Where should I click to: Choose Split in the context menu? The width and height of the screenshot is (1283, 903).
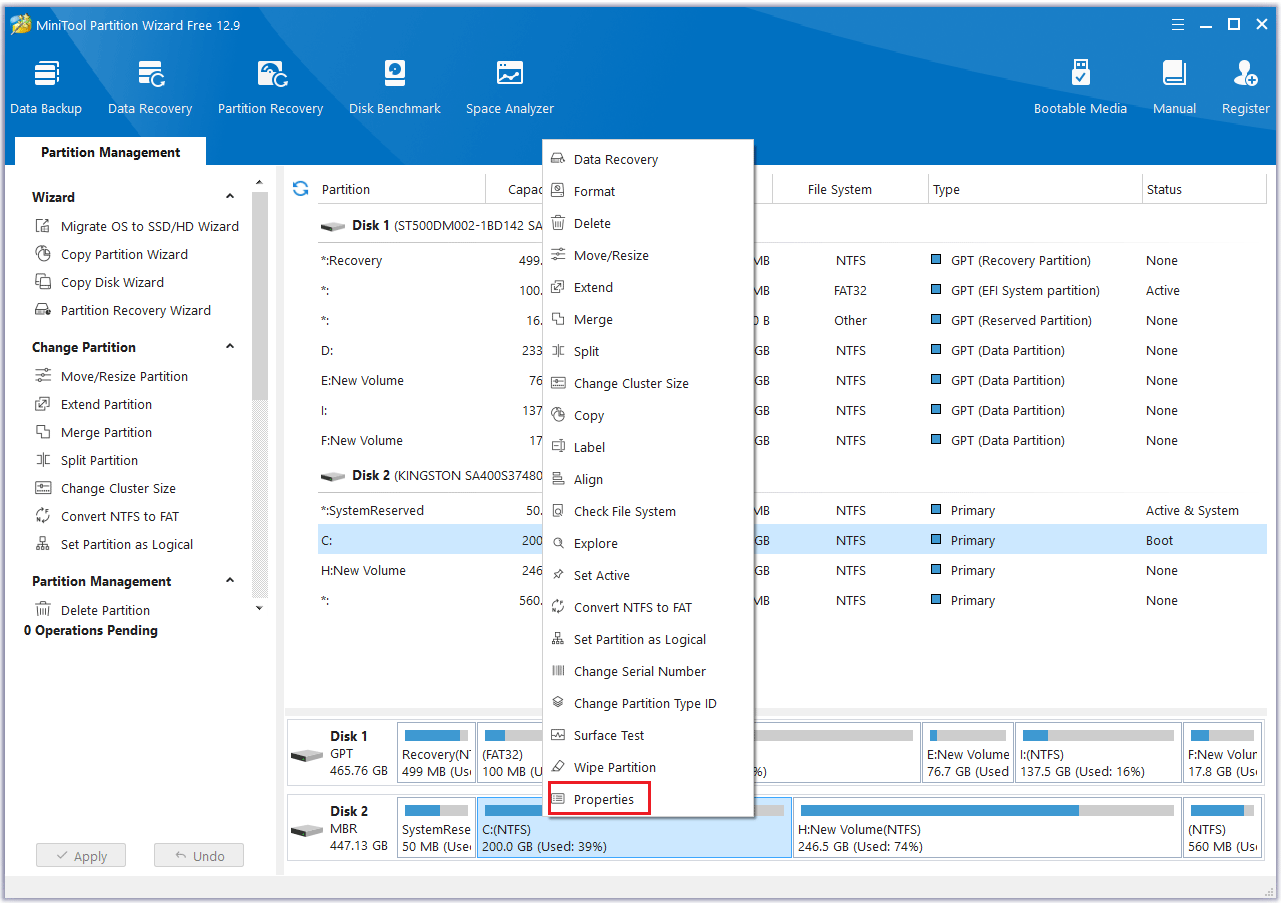(x=647, y=351)
